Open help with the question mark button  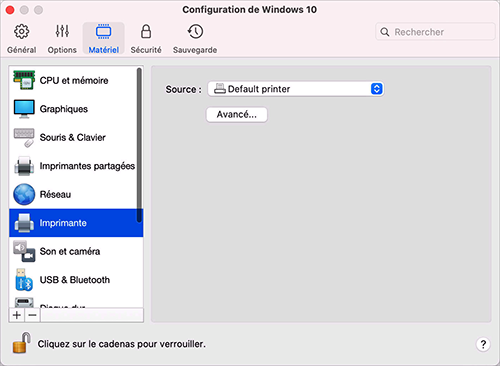pyautogui.click(x=483, y=344)
